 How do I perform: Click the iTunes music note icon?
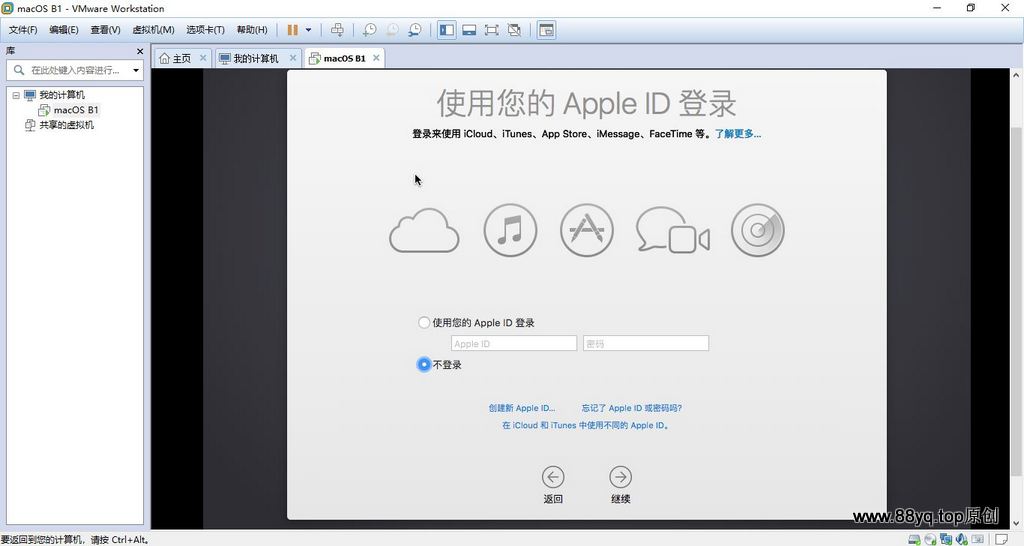pos(510,231)
